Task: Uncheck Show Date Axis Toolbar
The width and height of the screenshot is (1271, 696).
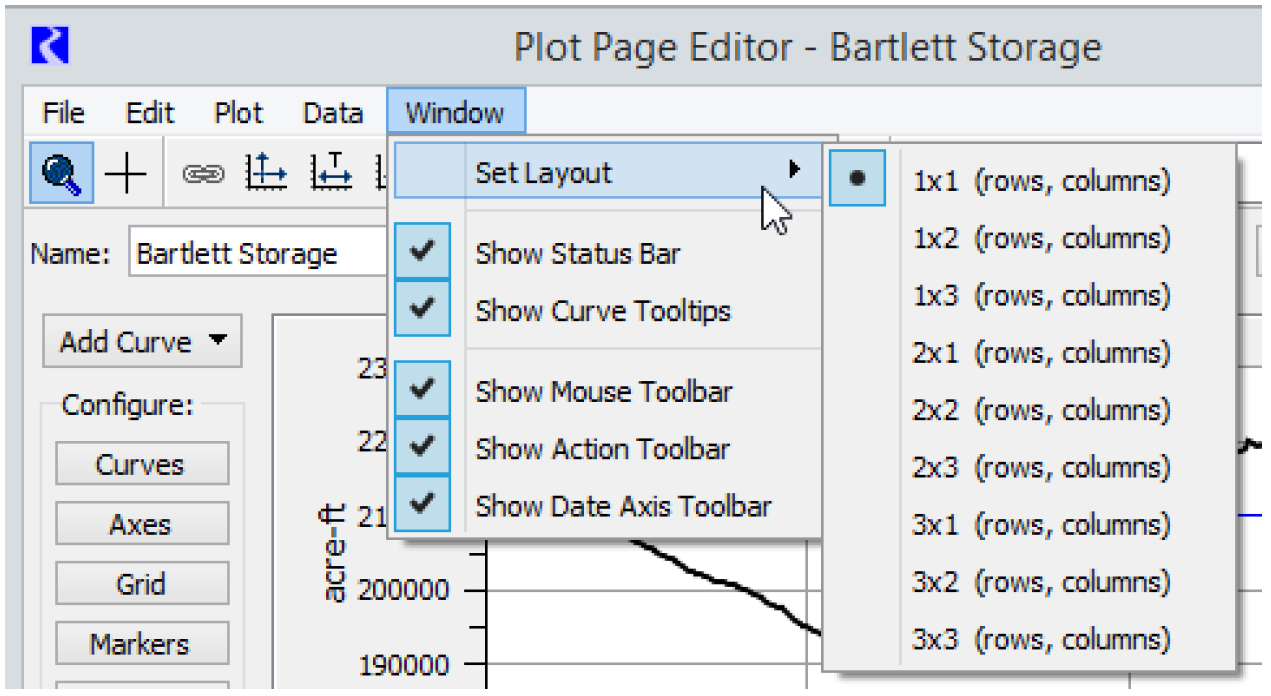Action: 623,506
